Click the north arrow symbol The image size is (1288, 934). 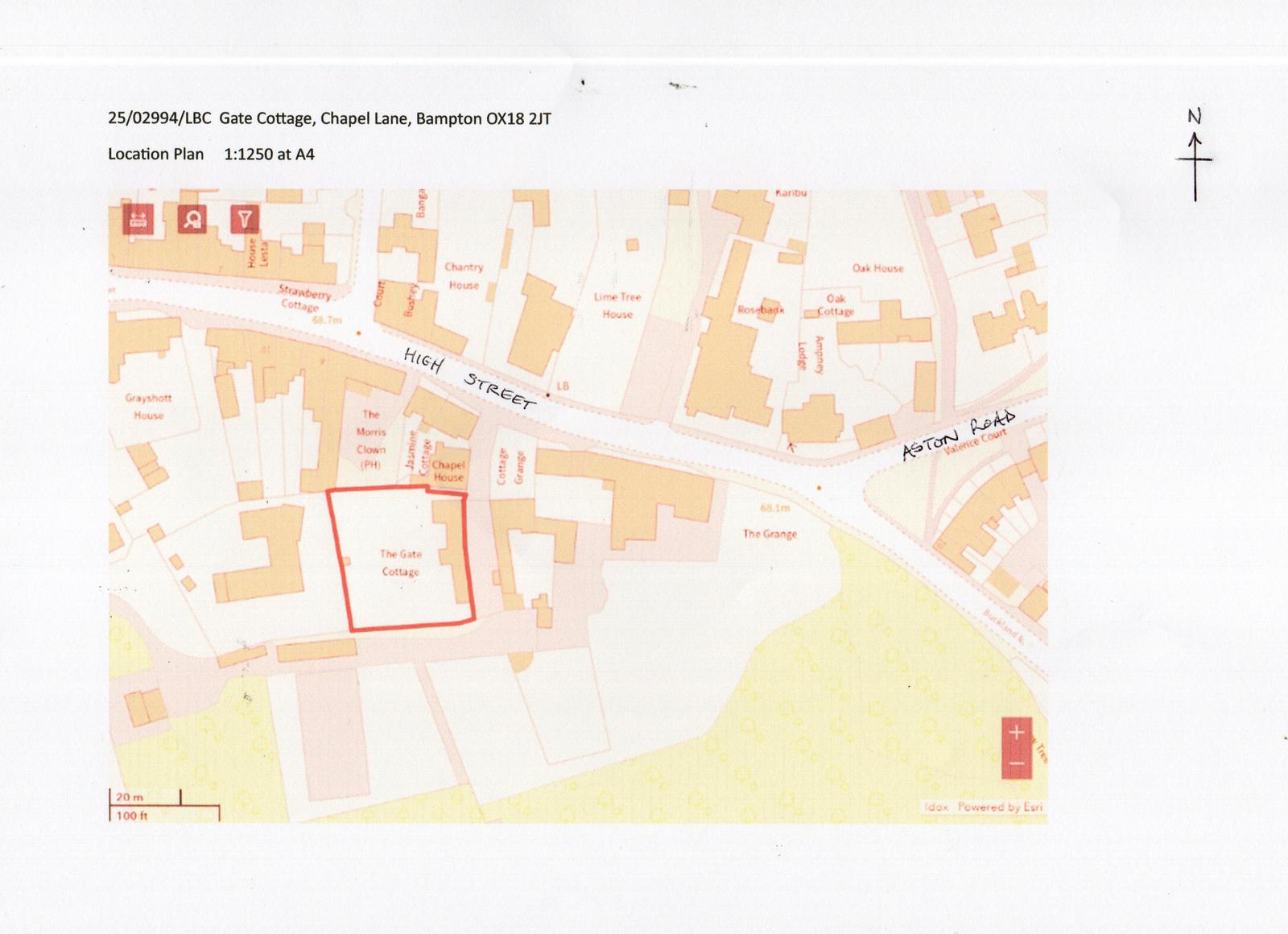click(1195, 155)
